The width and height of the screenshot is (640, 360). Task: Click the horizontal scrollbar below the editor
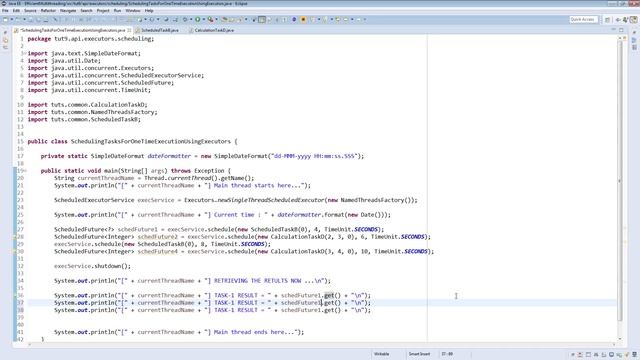320,344
